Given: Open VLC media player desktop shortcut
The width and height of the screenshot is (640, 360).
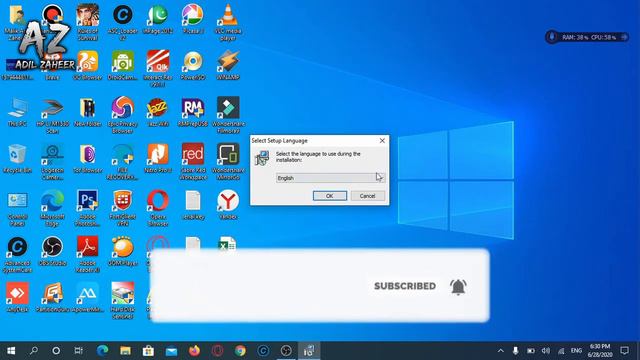Looking at the screenshot, I should [x=228, y=22].
